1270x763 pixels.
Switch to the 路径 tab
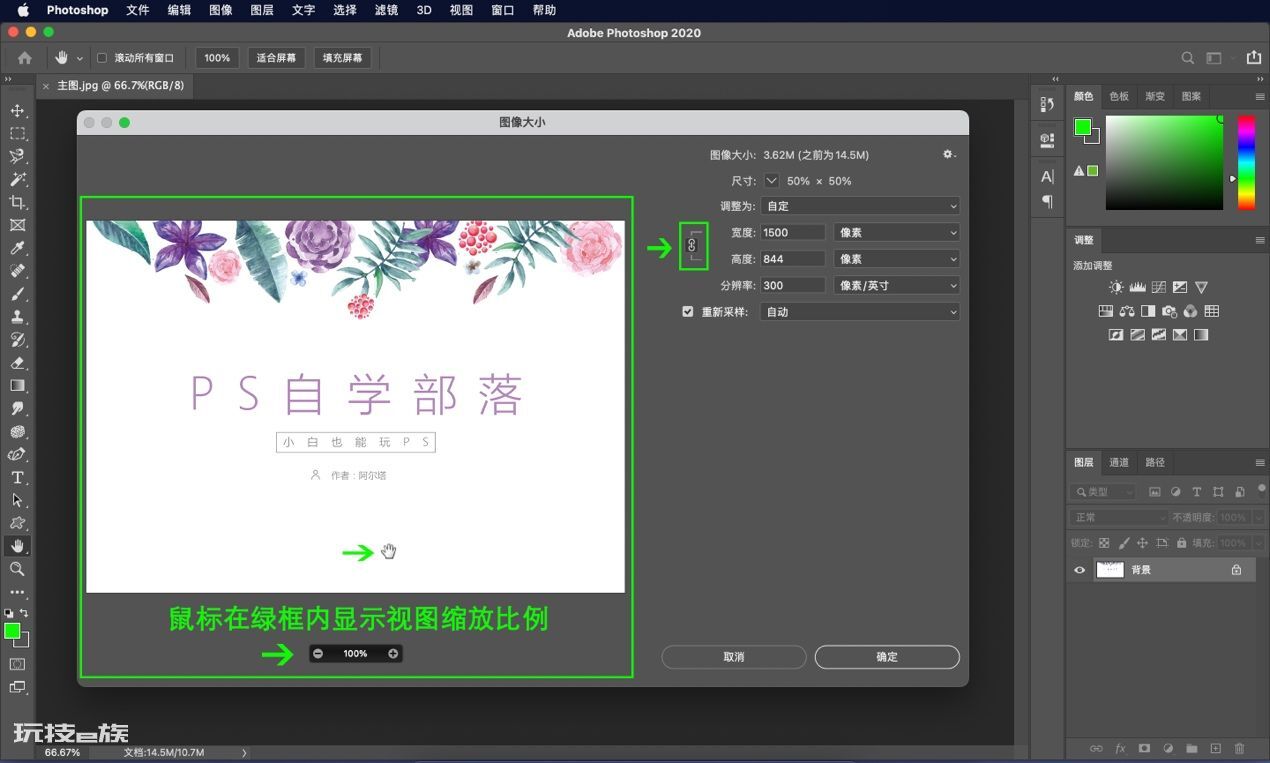pos(1155,462)
